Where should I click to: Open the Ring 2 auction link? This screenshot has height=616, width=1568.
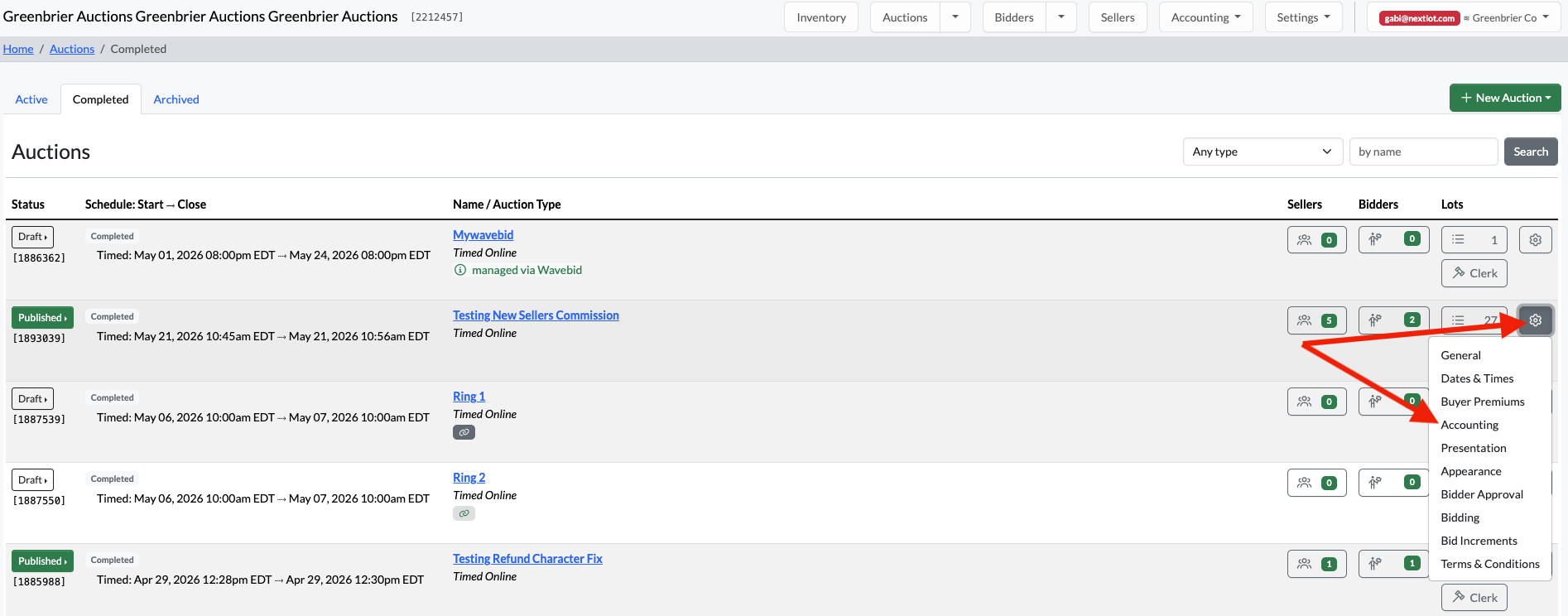[469, 478]
